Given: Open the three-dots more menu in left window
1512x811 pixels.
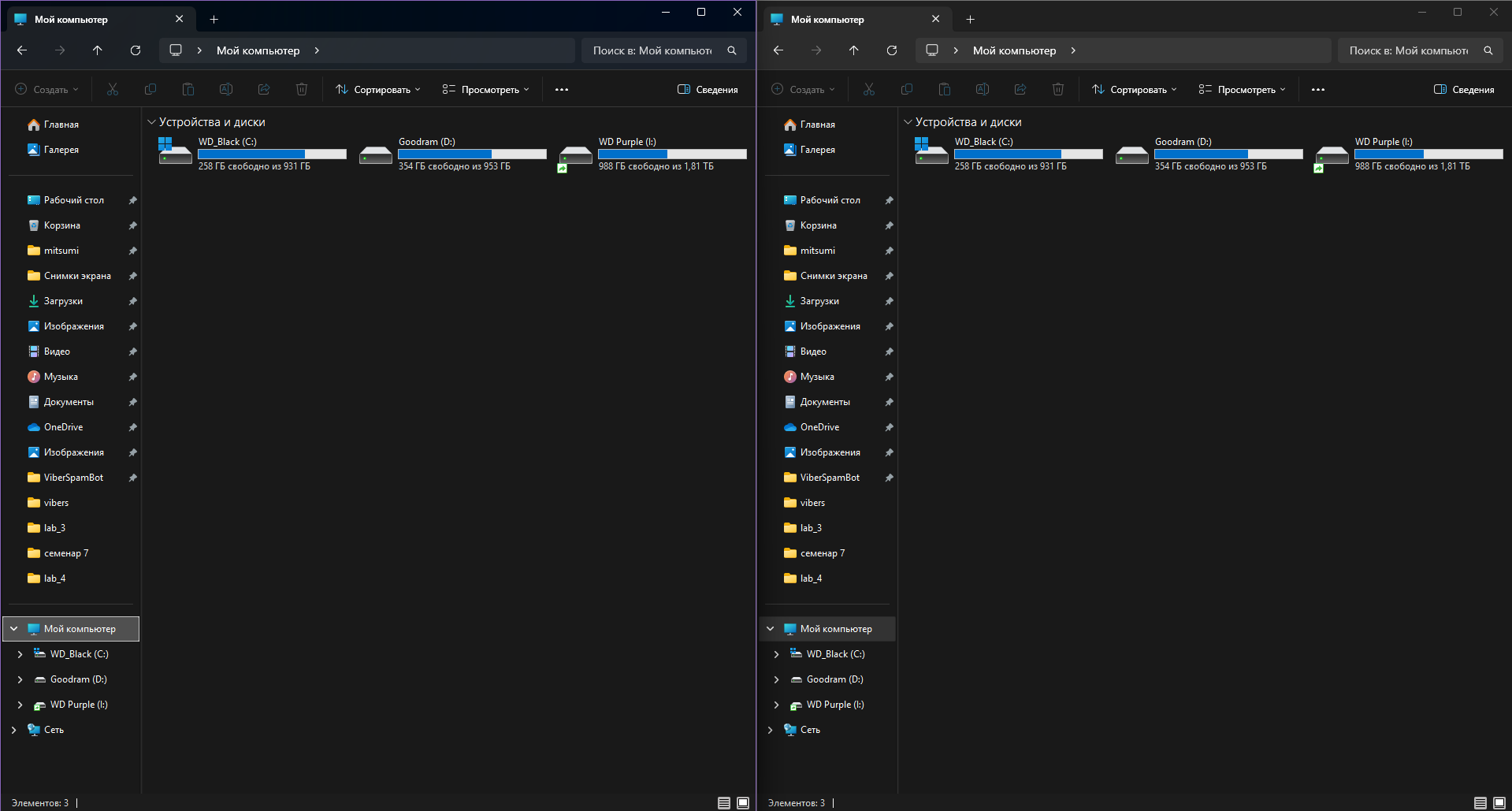Looking at the screenshot, I should point(562,90).
